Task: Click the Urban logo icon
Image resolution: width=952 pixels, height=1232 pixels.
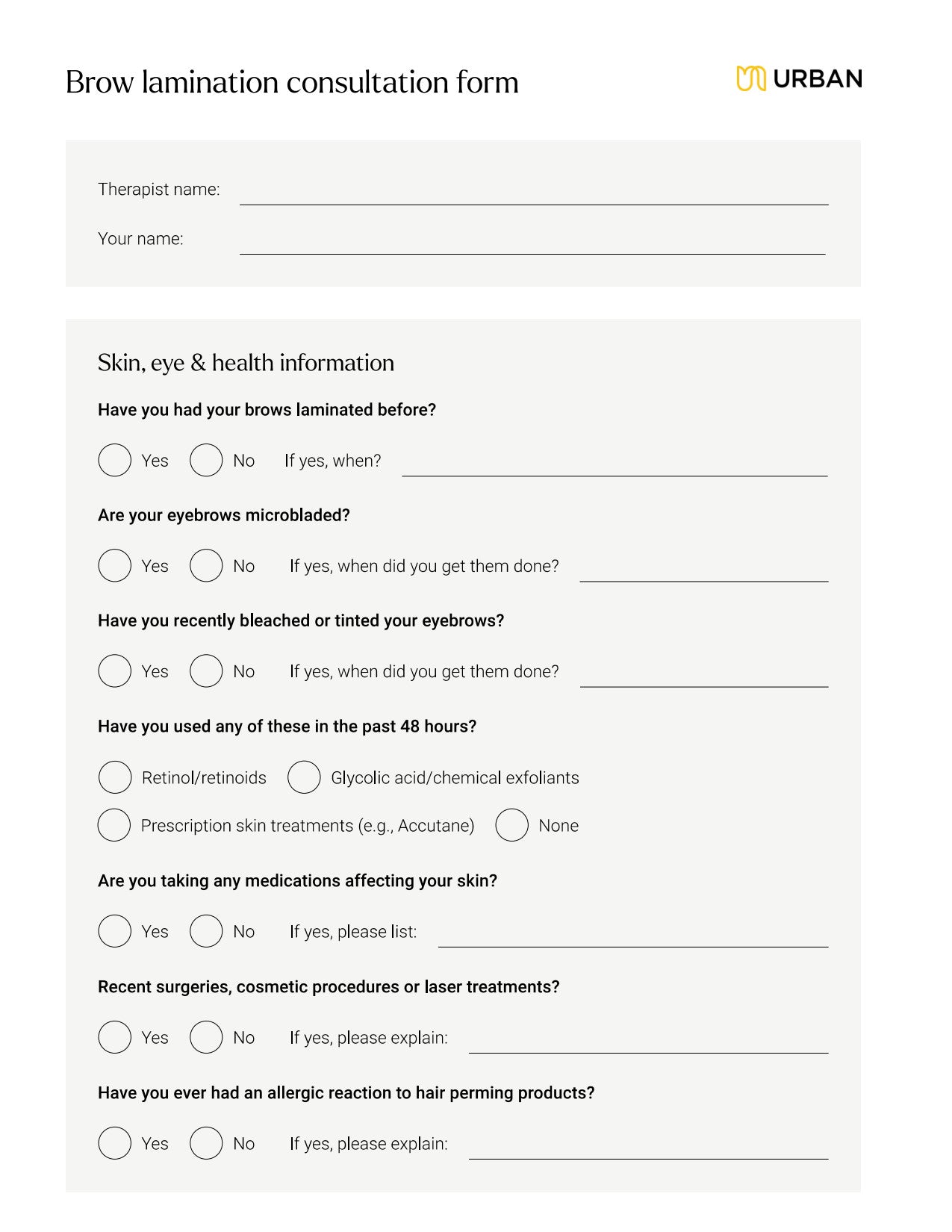Action: 750,78
